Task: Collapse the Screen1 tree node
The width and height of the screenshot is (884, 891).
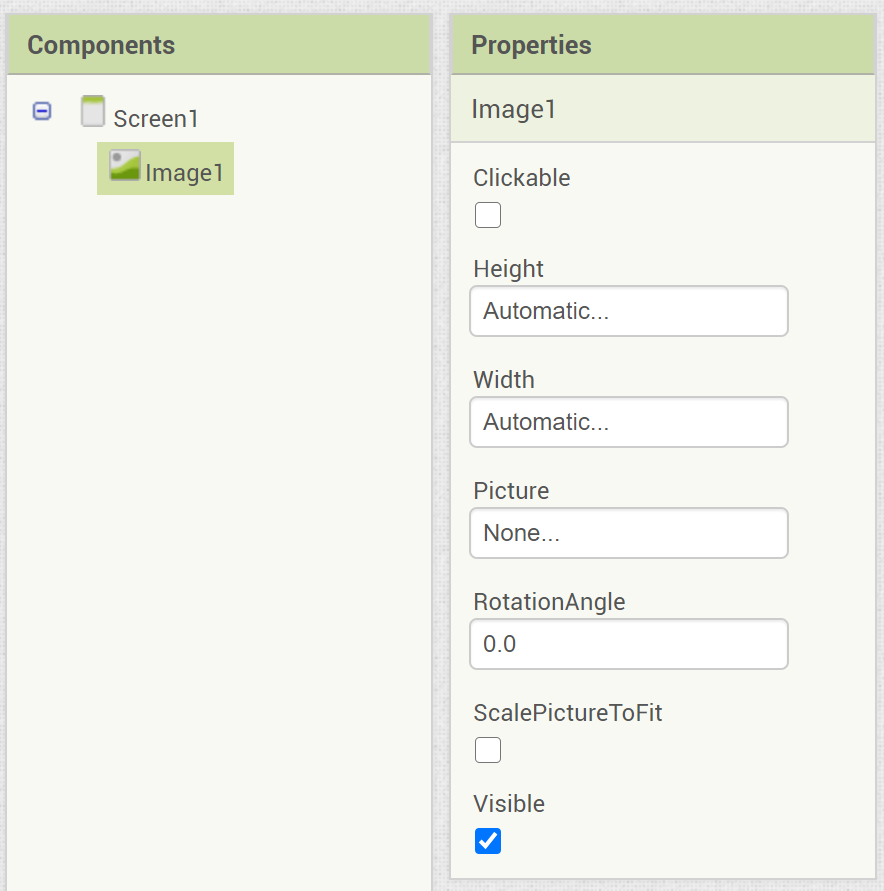Action: 42,111
